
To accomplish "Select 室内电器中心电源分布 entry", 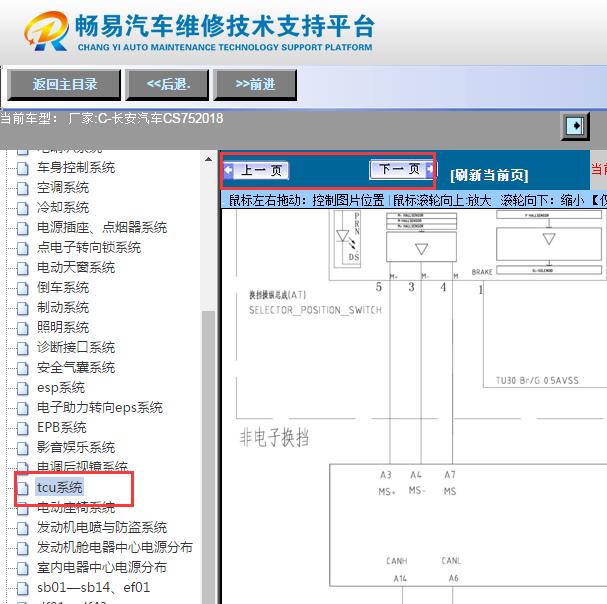I will [102, 568].
